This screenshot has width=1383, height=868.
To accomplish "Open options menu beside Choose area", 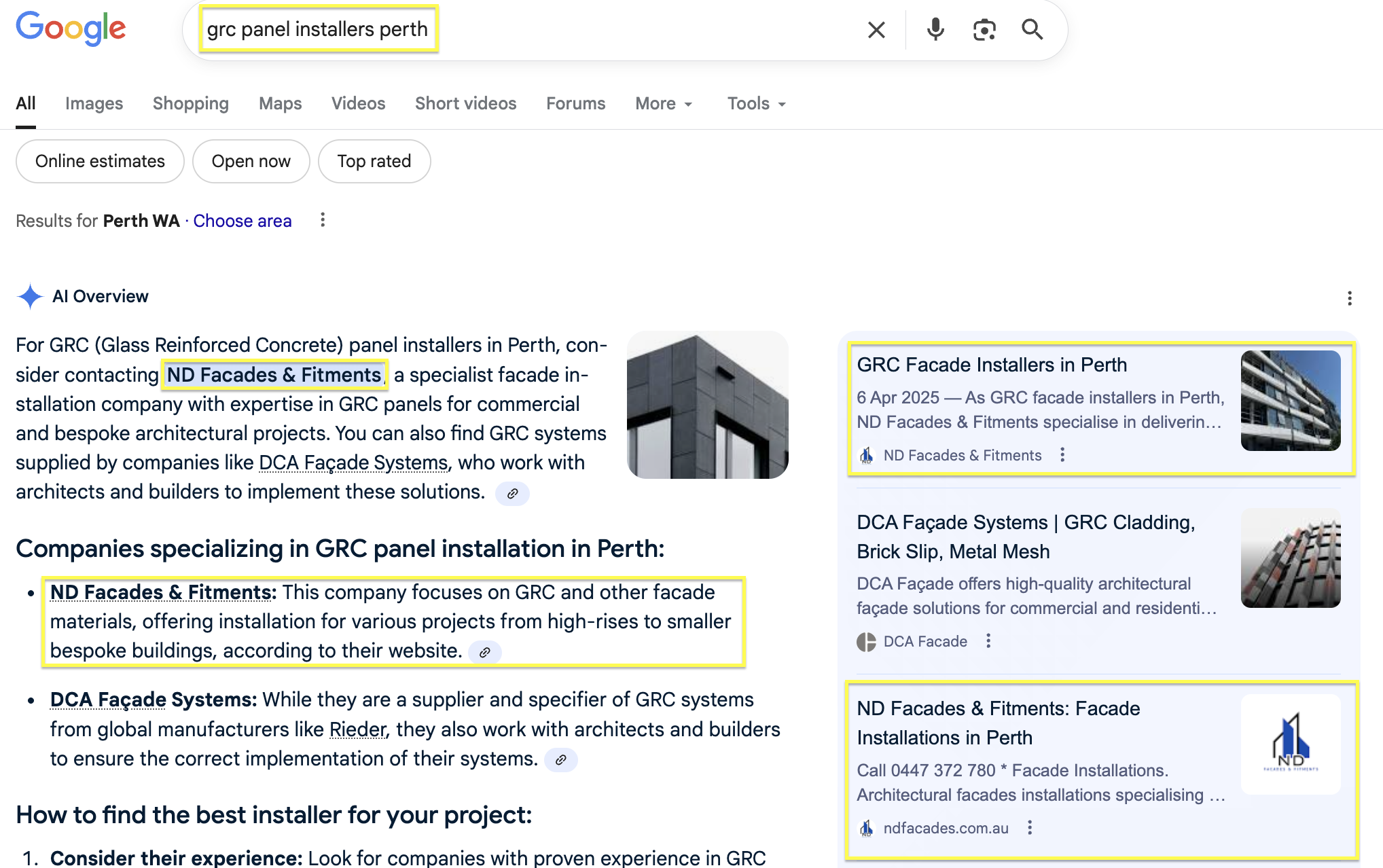I will point(323,220).
